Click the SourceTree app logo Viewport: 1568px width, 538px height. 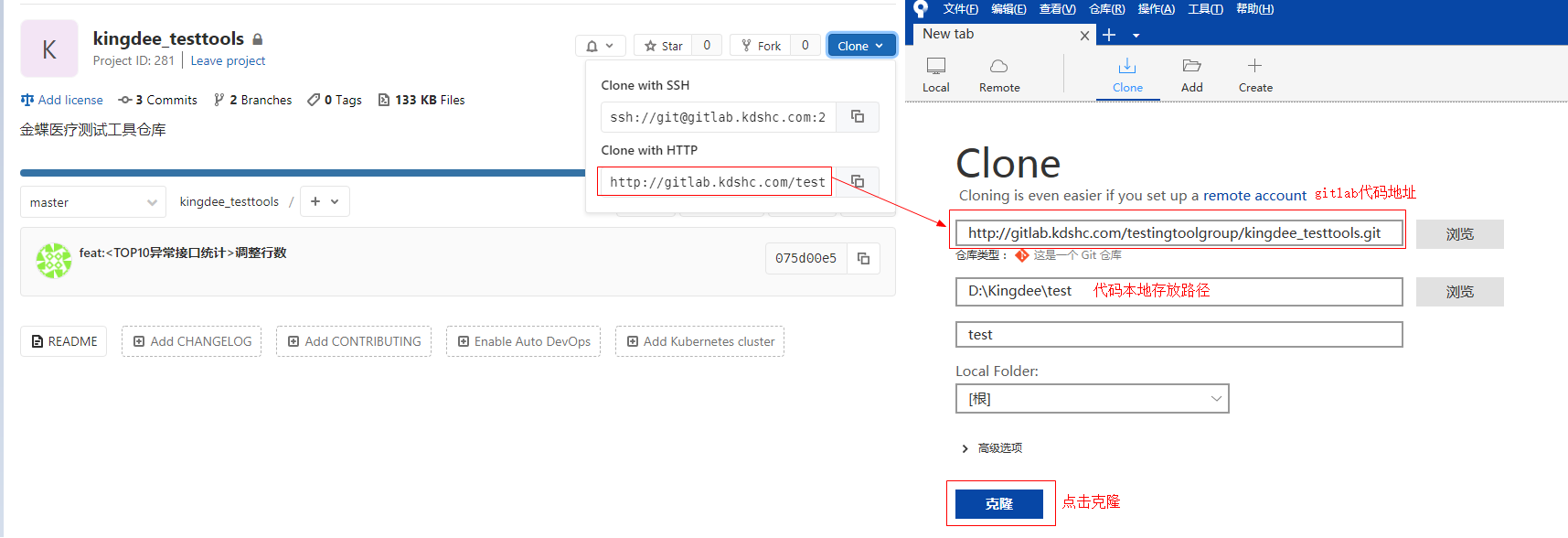pyautogui.click(x=921, y=9)
